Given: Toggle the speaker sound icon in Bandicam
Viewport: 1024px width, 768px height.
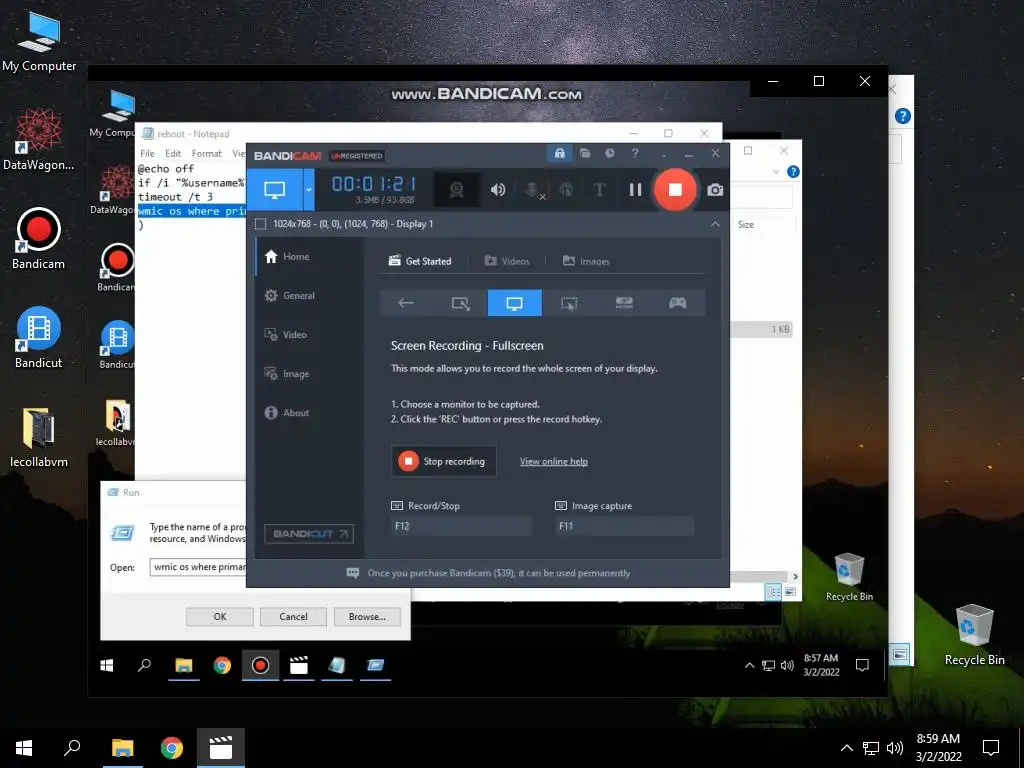Looking at the screenshot, I should pos(498,190).
